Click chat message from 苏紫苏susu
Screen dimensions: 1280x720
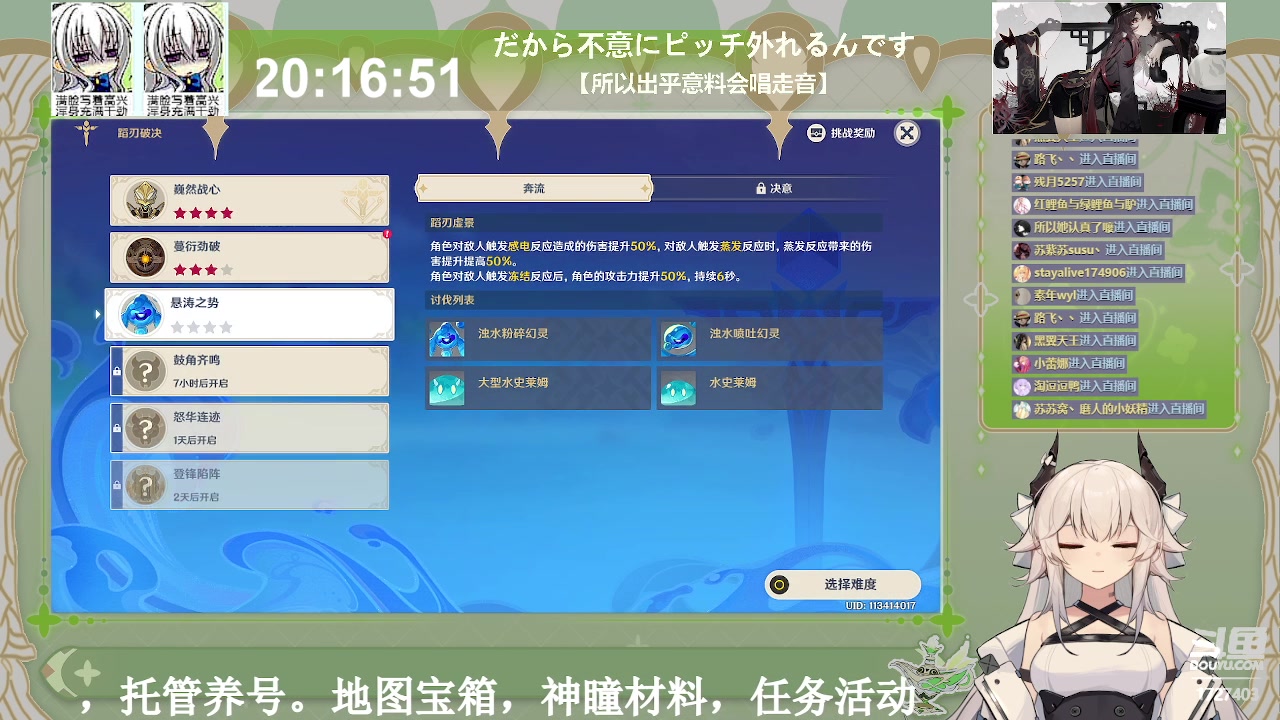[1088, 250]
